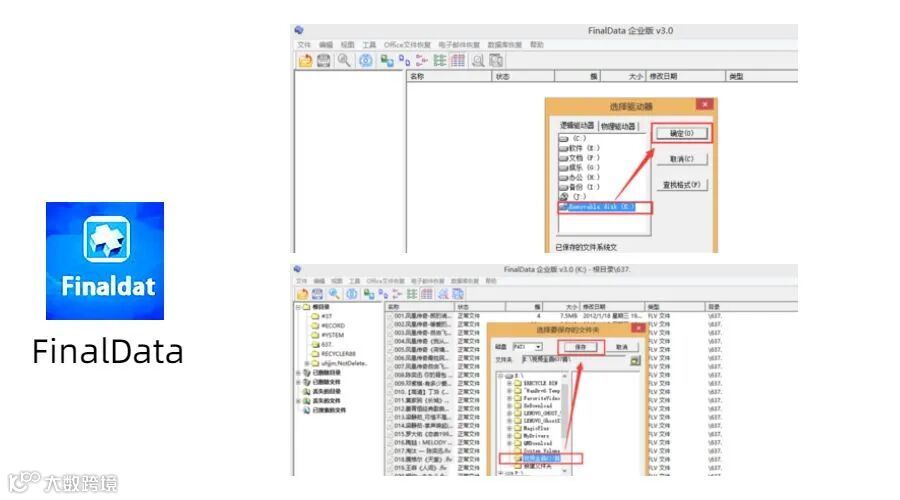This screenshot has width=900, height=500.
Task: Click 保存 in the save-folder dialog
Action: [580, 347]
